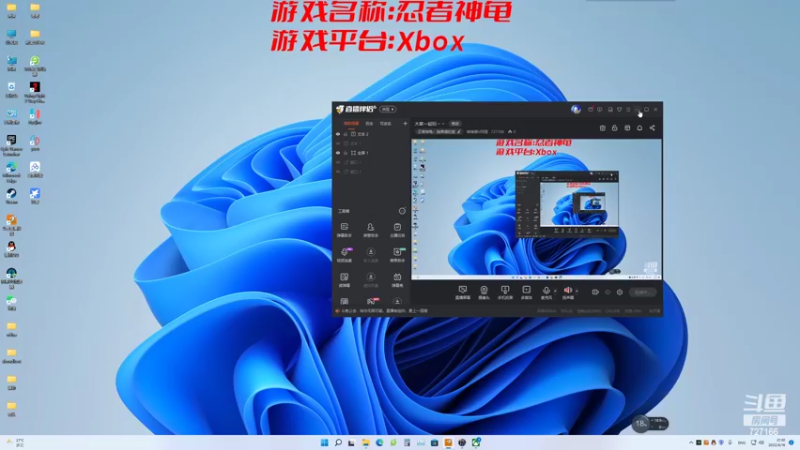Click the room number 727166
Image resolution: width=800 pixels, height=450 pixels.
point(497,132)
